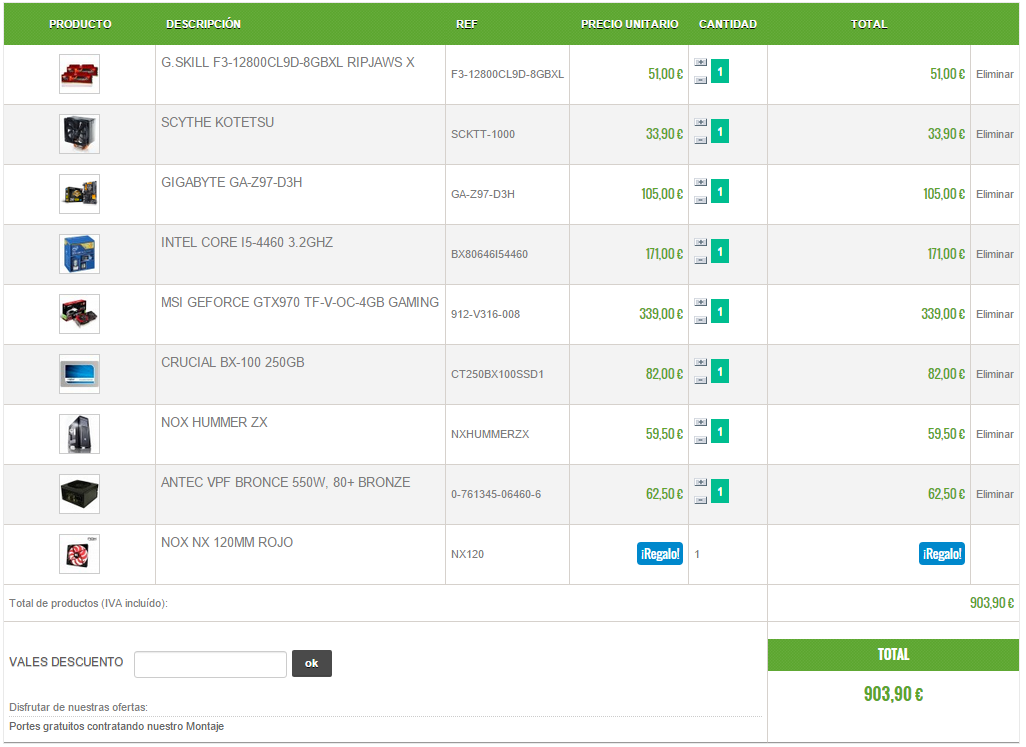Viewport: 1026px width, 747px height.
Task: Click quantity field of MSI GeForce GTX970
Action: click(x=720, y=311)
